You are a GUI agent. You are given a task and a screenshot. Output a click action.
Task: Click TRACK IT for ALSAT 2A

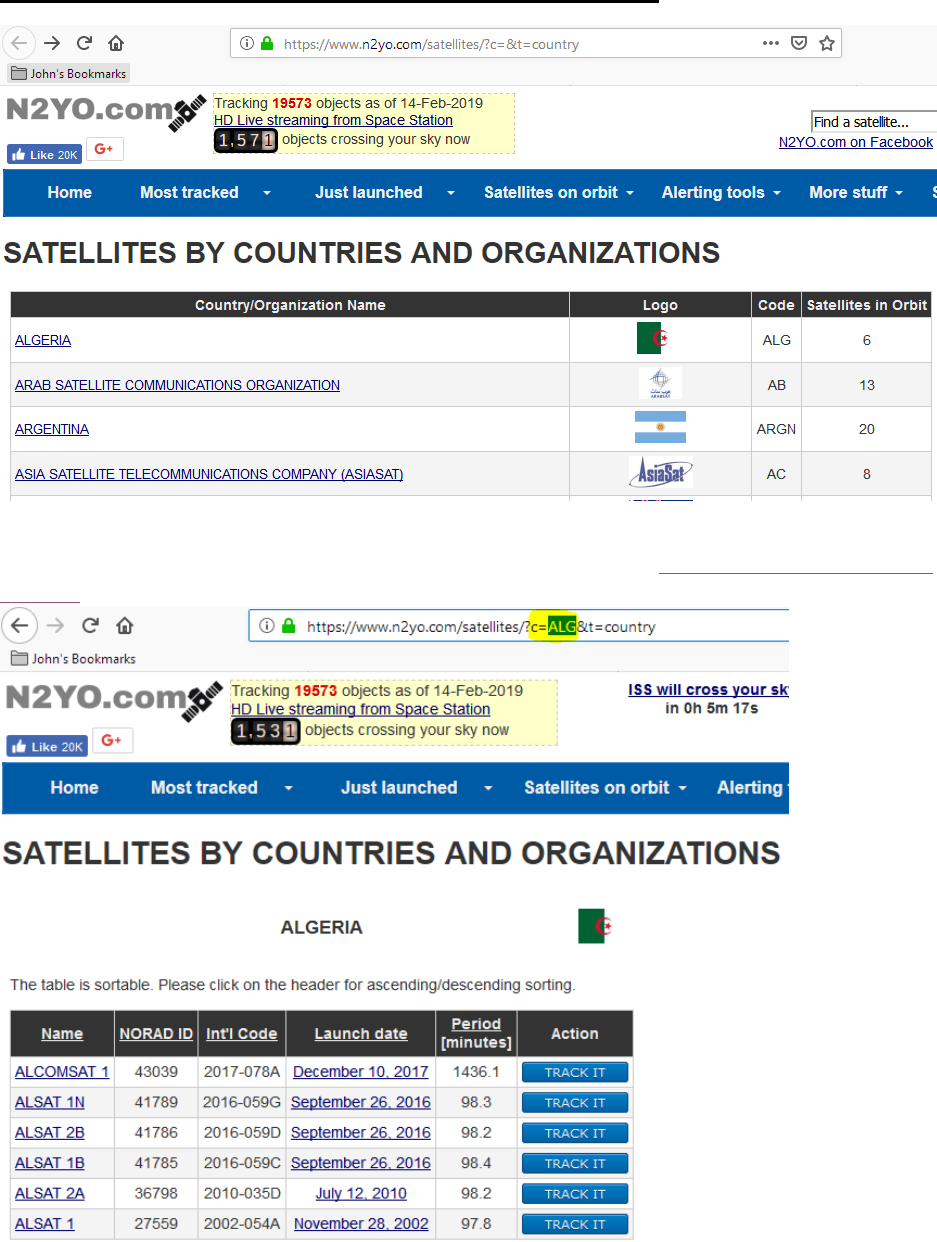click(575, 1194)
